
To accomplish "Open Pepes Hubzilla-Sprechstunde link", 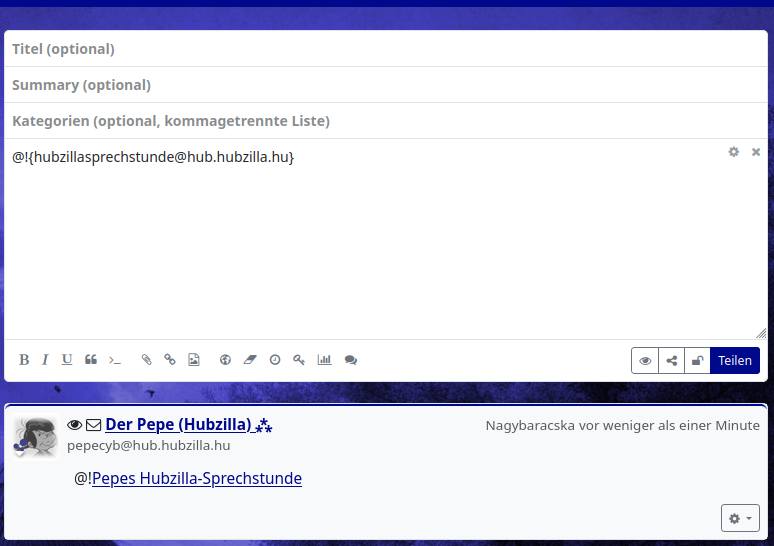I will (x=197, y=479).
